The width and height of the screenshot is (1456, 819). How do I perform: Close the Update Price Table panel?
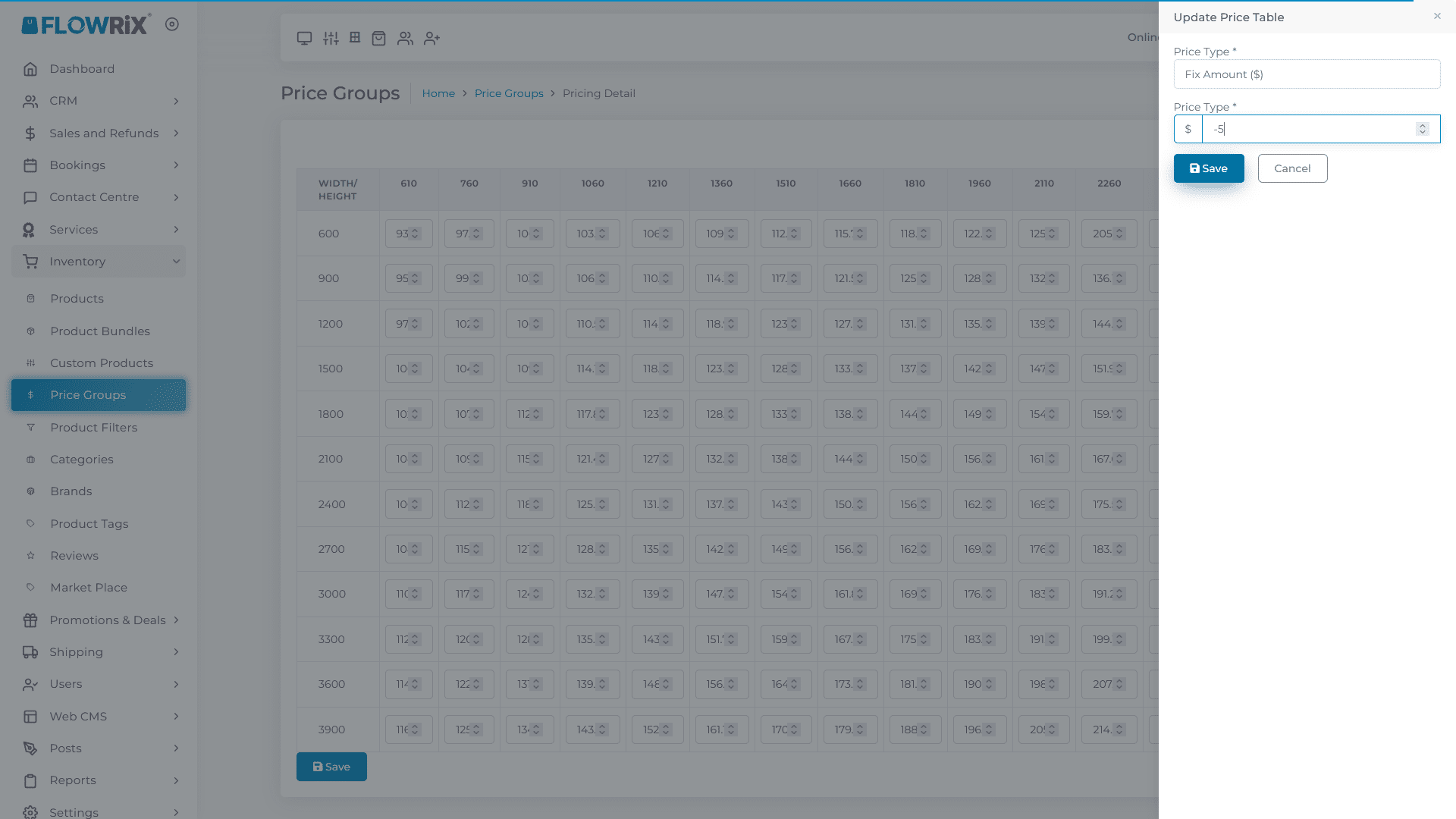point(1437,16)
